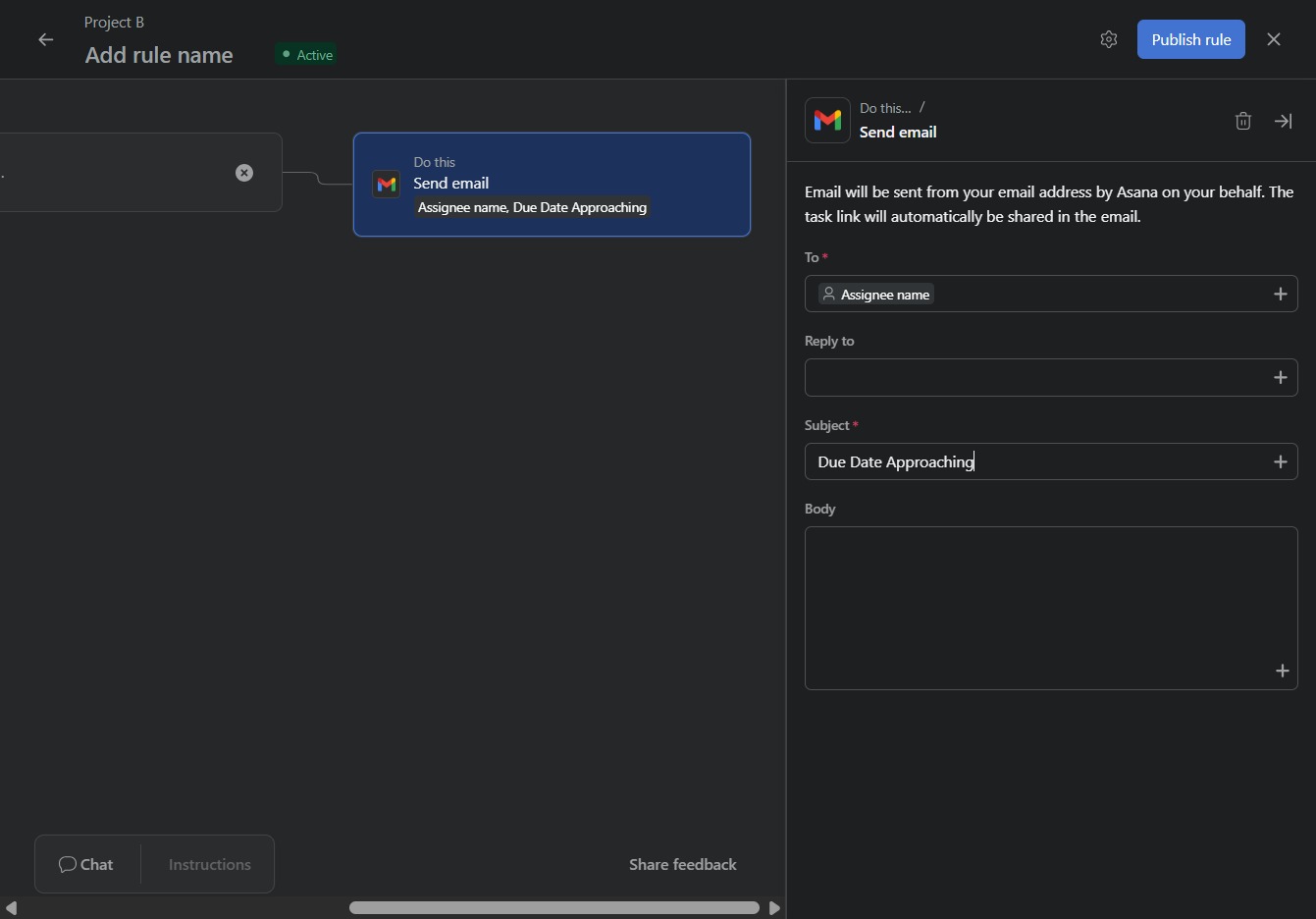The height and width of the screenshot is (919, 1316).
Task: Add a variable to the Subject field
Action: pyautogui.click(x=1281, y=461)
